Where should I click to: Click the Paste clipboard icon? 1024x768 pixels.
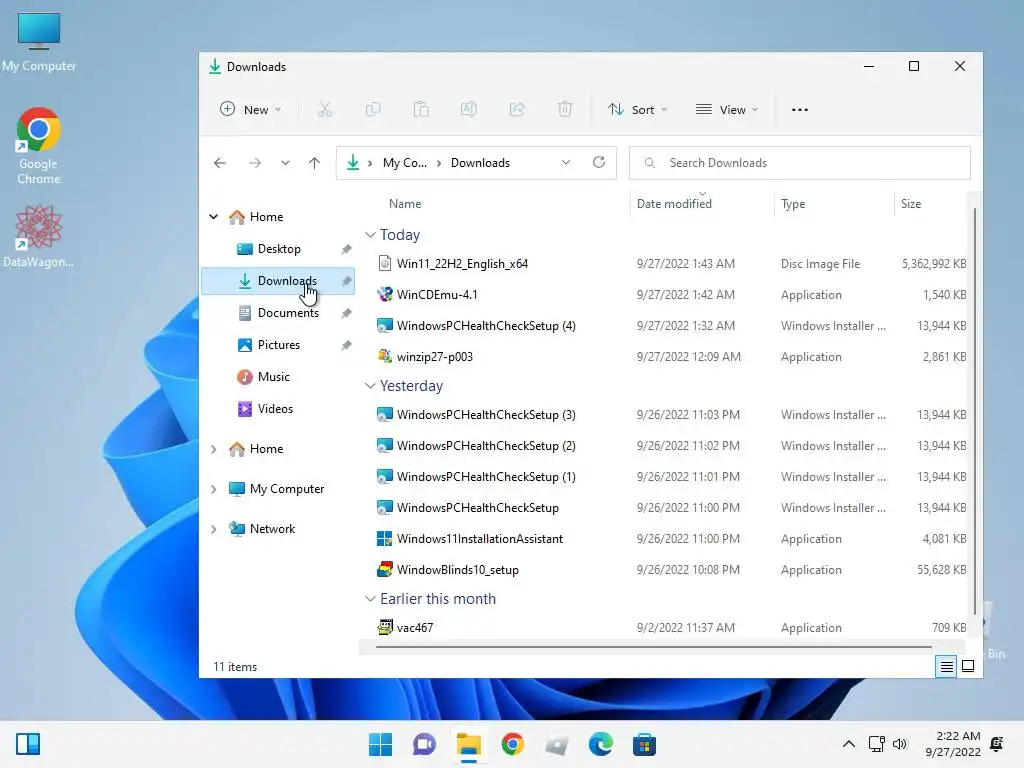tap(421, 110)
